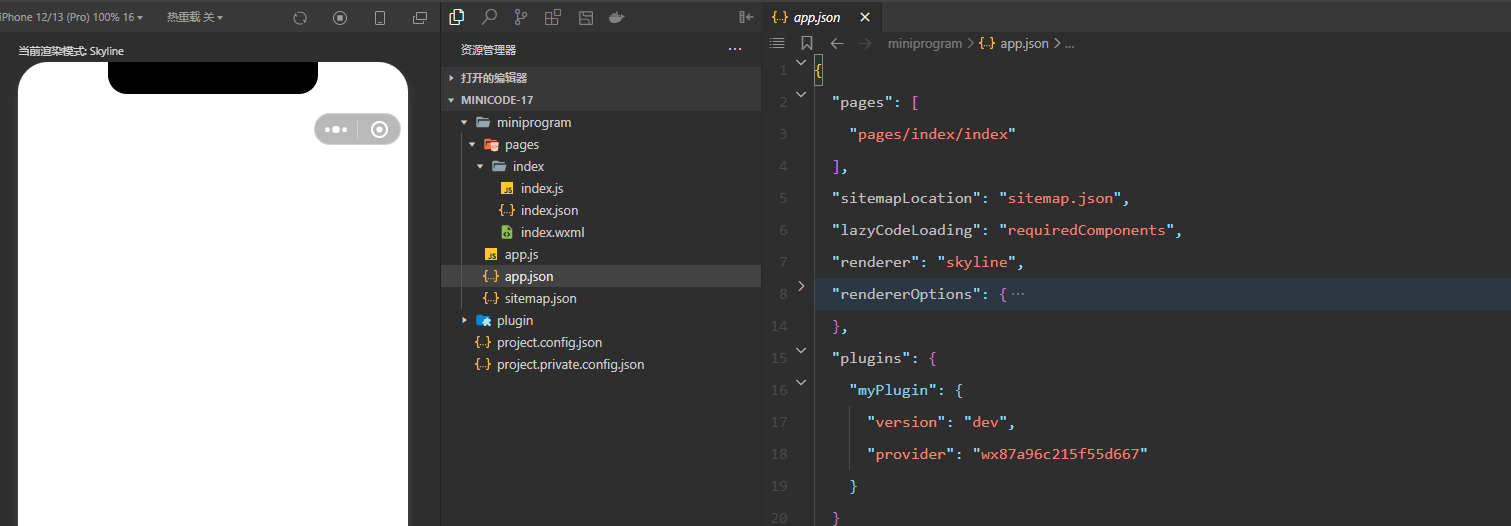Navigate forward with the right arrow
1511x526 pixels.
pos(865,43)
